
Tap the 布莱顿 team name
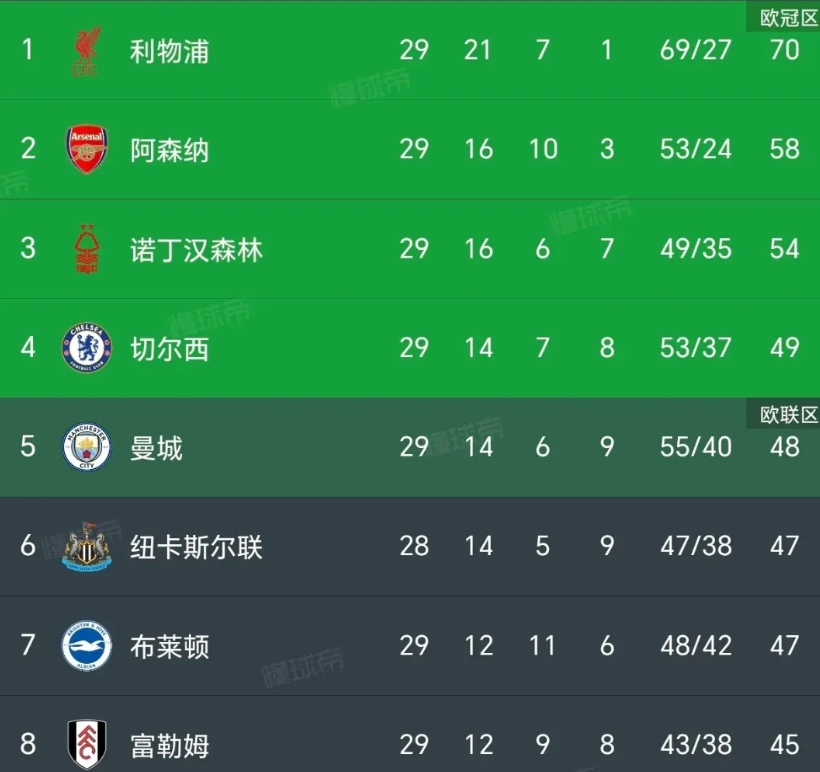169,646
